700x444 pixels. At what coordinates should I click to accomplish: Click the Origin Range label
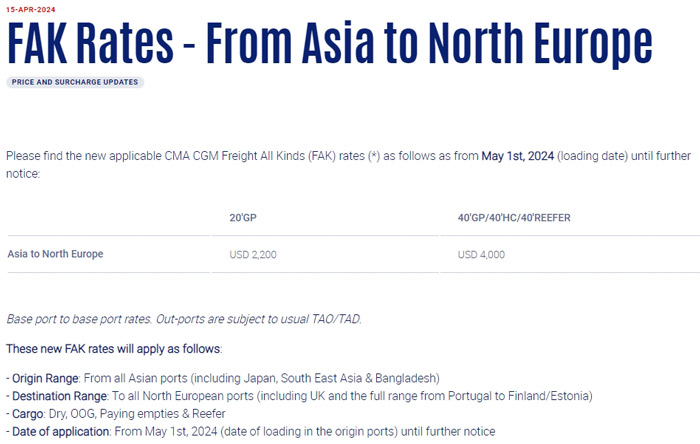tap(45, 378)
